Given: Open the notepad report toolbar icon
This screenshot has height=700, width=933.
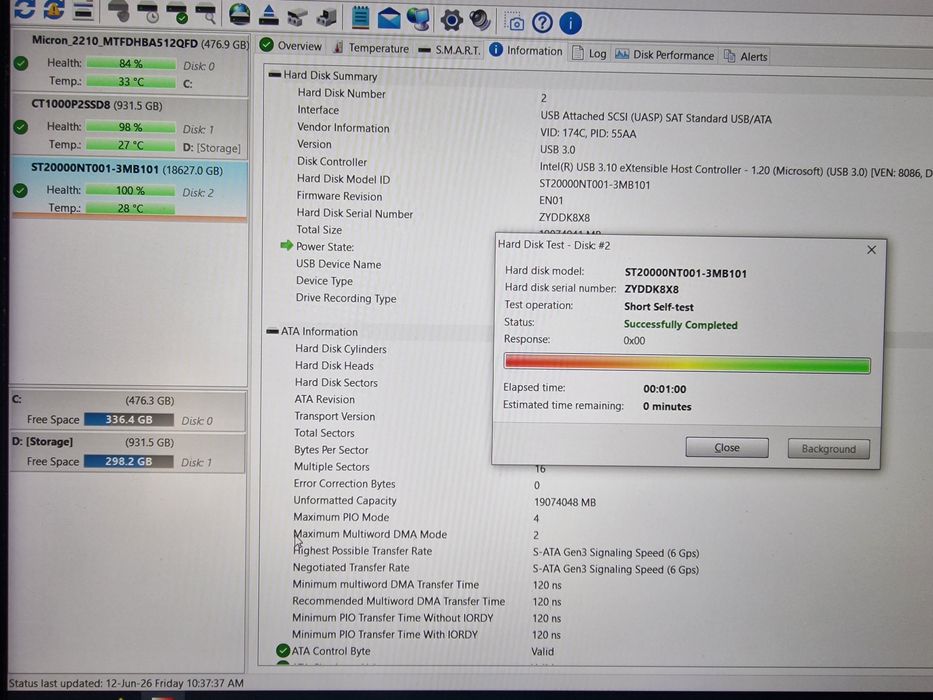Looking at the screenshot, I should click(x=360, y=17).
